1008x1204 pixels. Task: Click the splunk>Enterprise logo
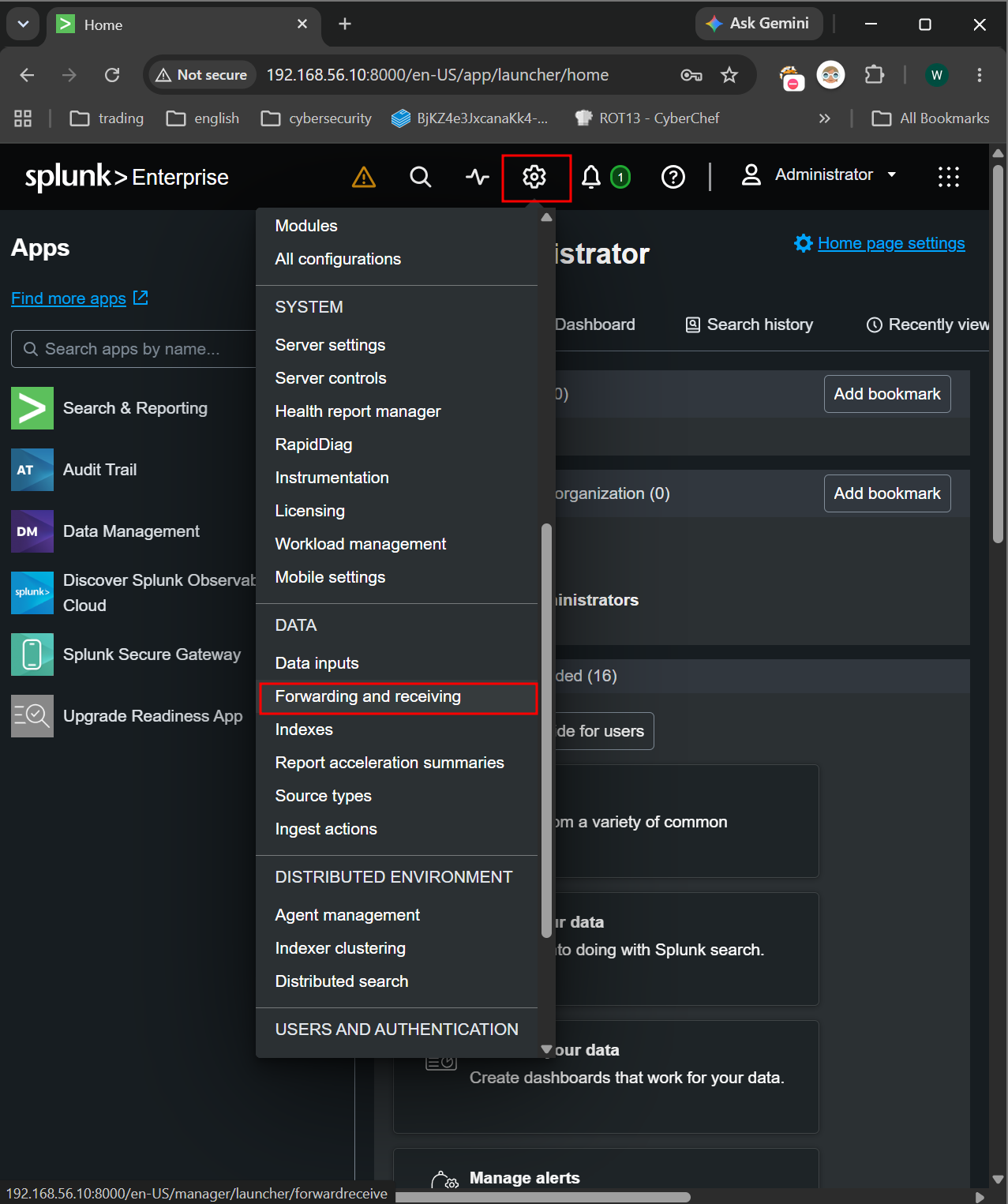[127, 177]
